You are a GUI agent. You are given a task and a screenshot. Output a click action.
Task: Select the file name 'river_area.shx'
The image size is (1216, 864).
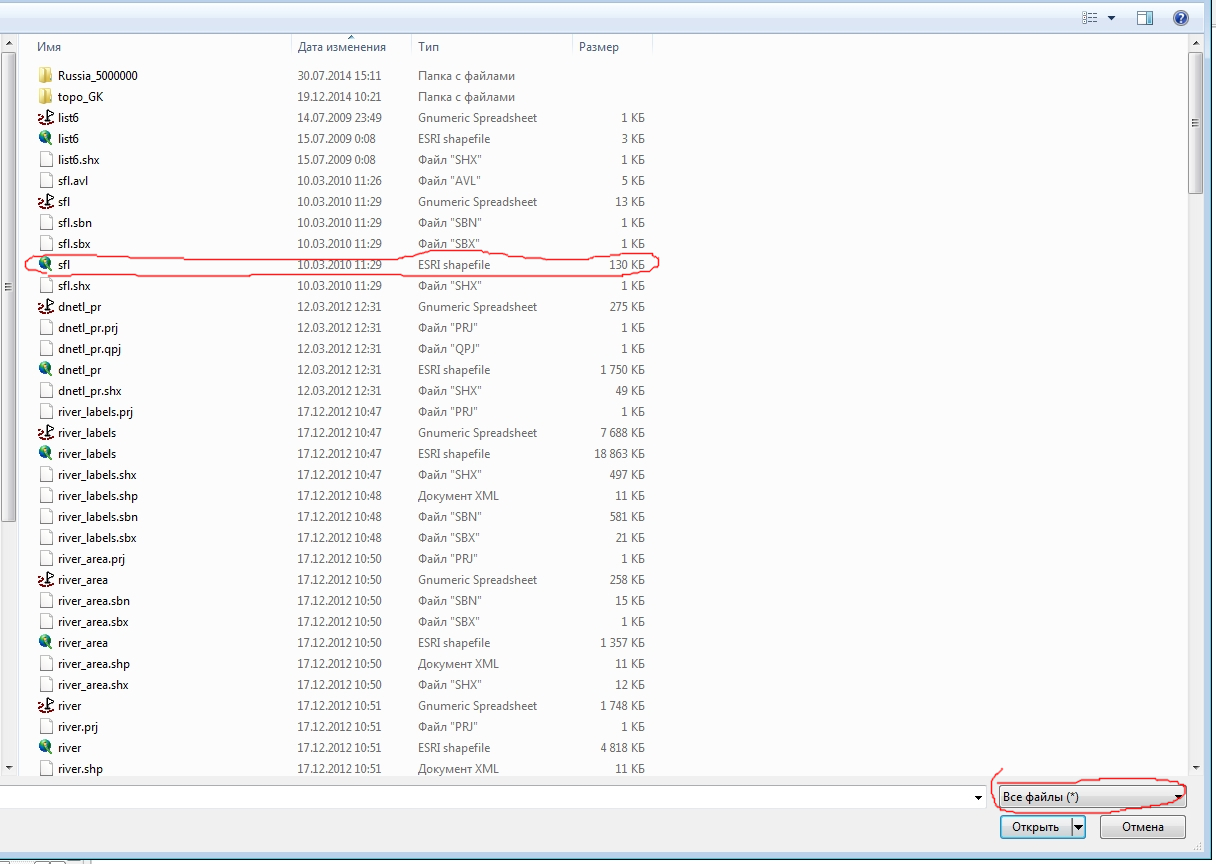(x=93, y=685)
